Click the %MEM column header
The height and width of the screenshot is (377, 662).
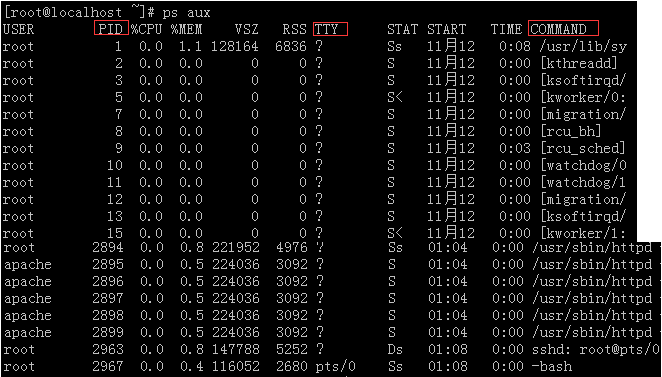[x=187, y=29]
